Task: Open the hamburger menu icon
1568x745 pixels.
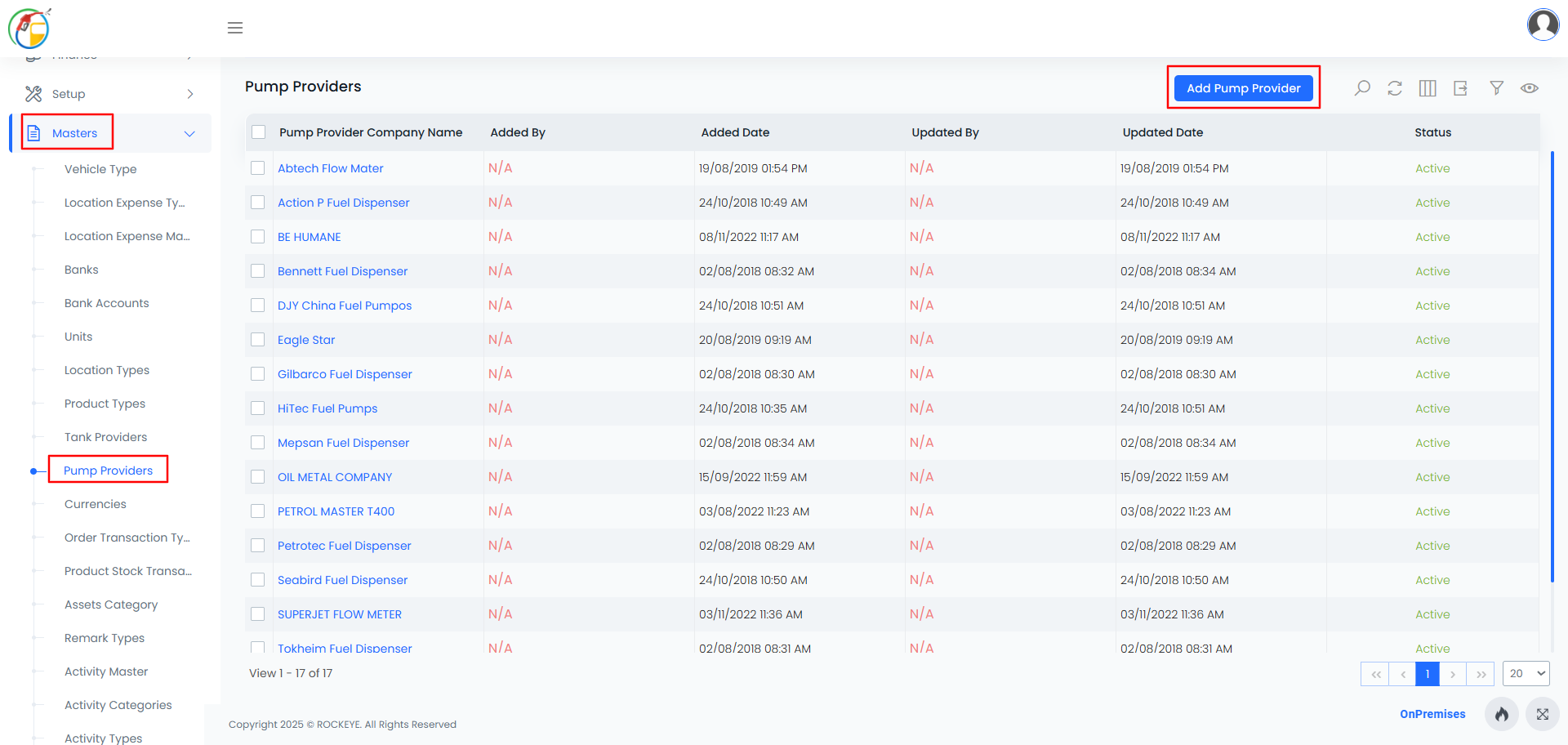Action: 235,28
